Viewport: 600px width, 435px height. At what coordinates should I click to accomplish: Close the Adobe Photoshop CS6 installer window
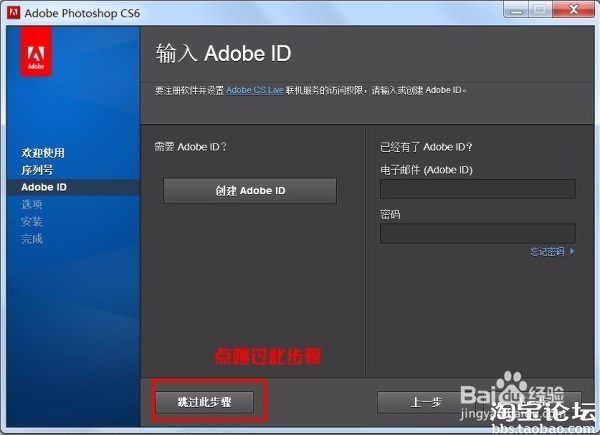click(573, 10)
